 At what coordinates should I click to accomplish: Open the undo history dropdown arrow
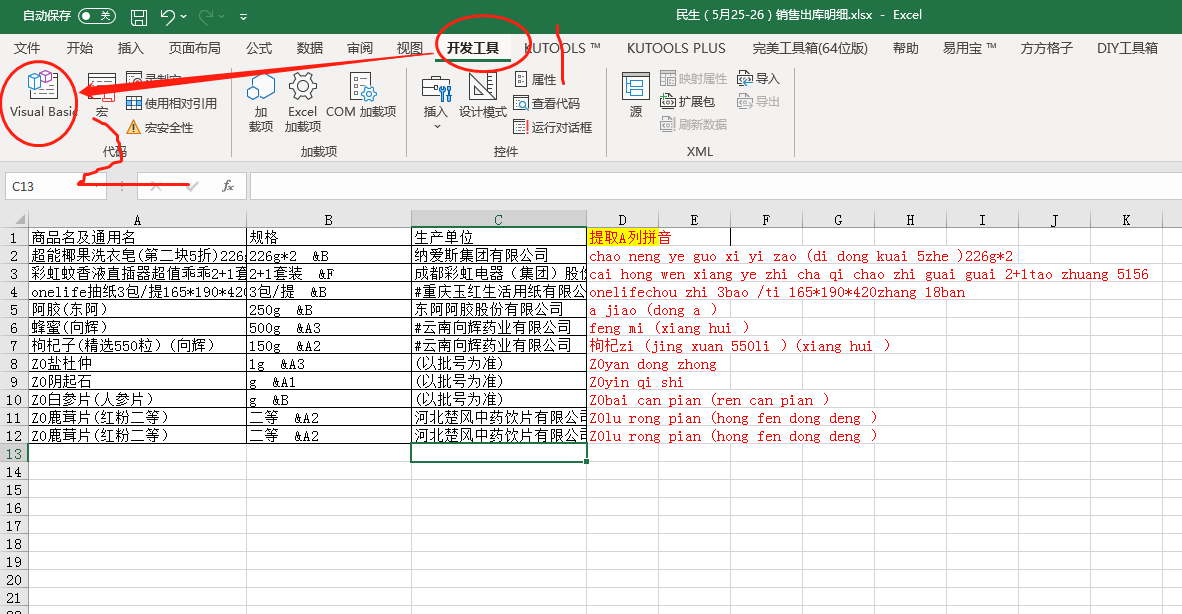coord(183,16)
